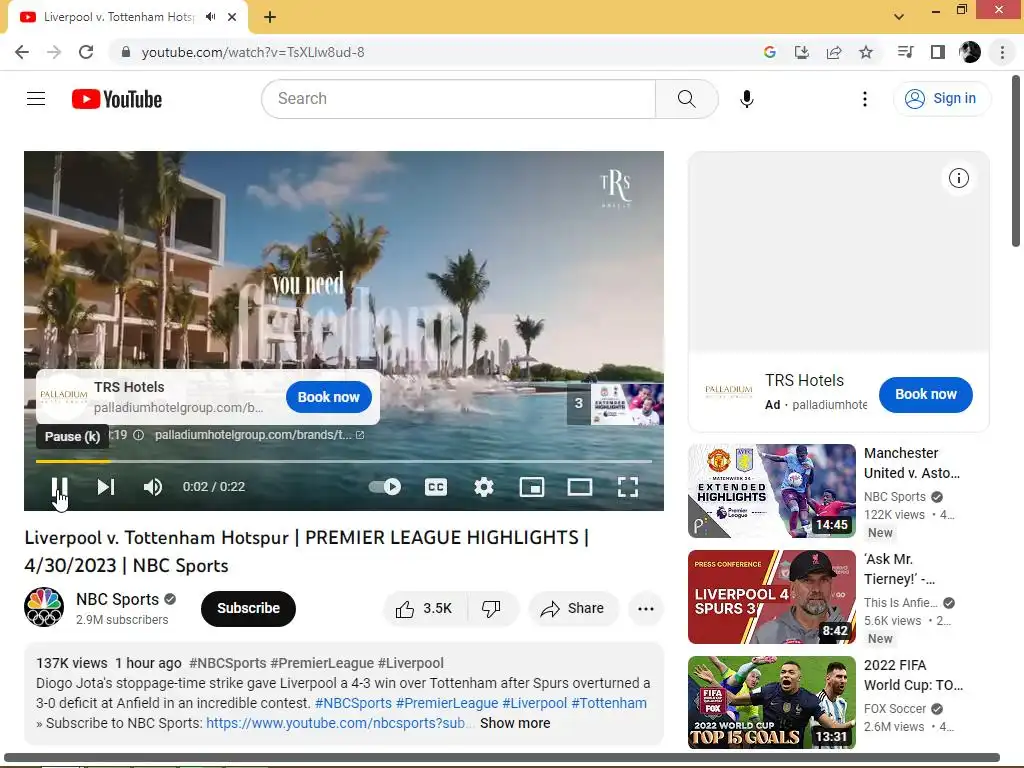Pause the video with the pause button

point(59,487)
